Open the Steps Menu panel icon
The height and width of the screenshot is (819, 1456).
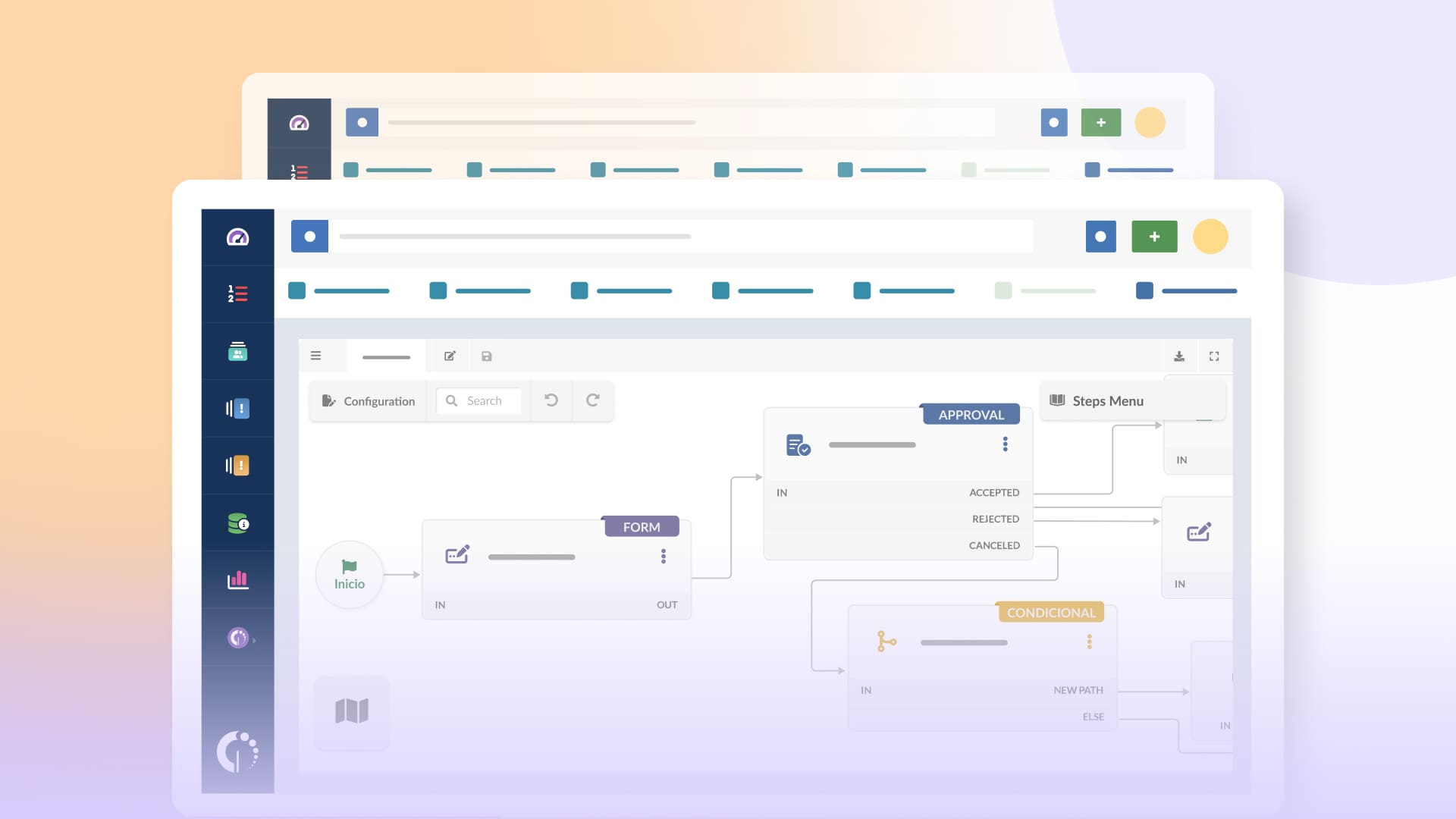[x=1057, y=400]
